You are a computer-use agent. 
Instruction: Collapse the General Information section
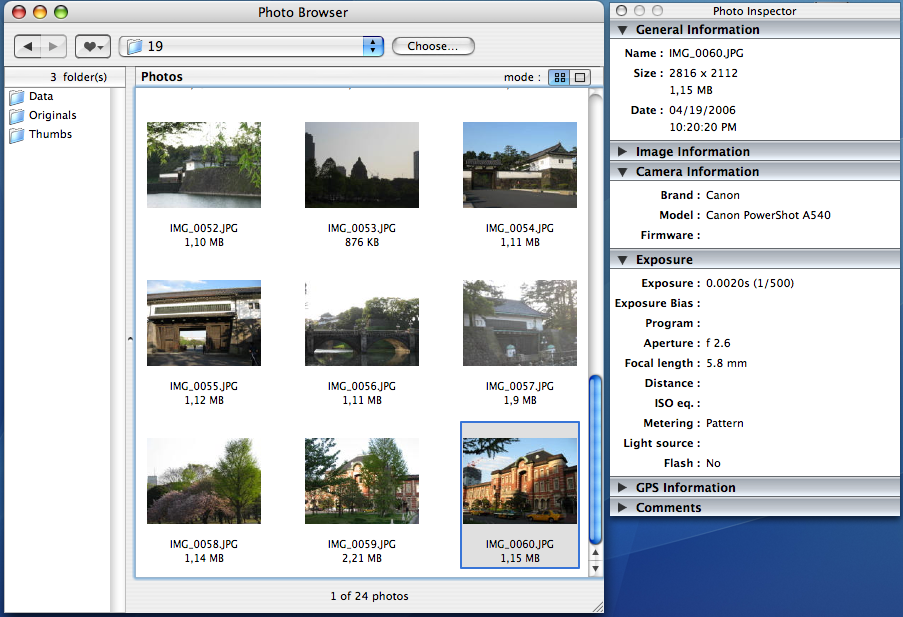pyautogui.click(x=623, y=30)
